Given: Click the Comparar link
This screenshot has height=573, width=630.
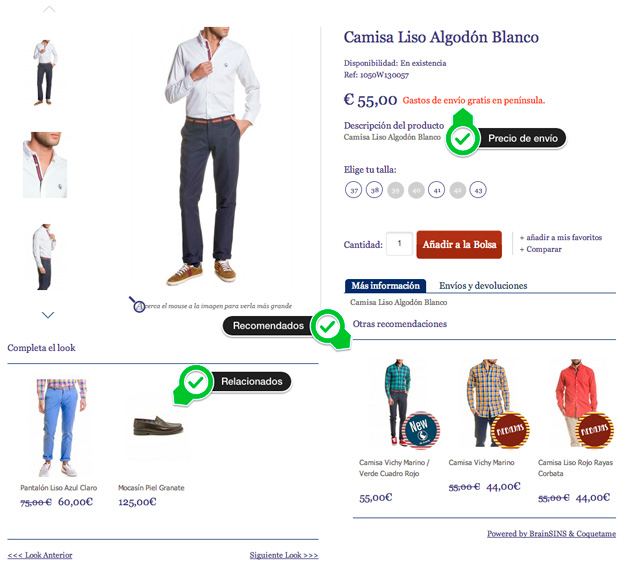Looking at the screenshot, I should [541, 249].
